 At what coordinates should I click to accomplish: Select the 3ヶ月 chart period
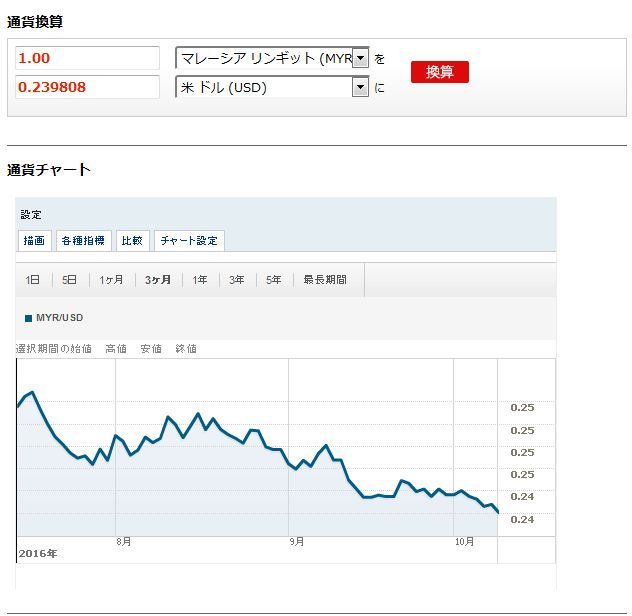click(158, 280)
